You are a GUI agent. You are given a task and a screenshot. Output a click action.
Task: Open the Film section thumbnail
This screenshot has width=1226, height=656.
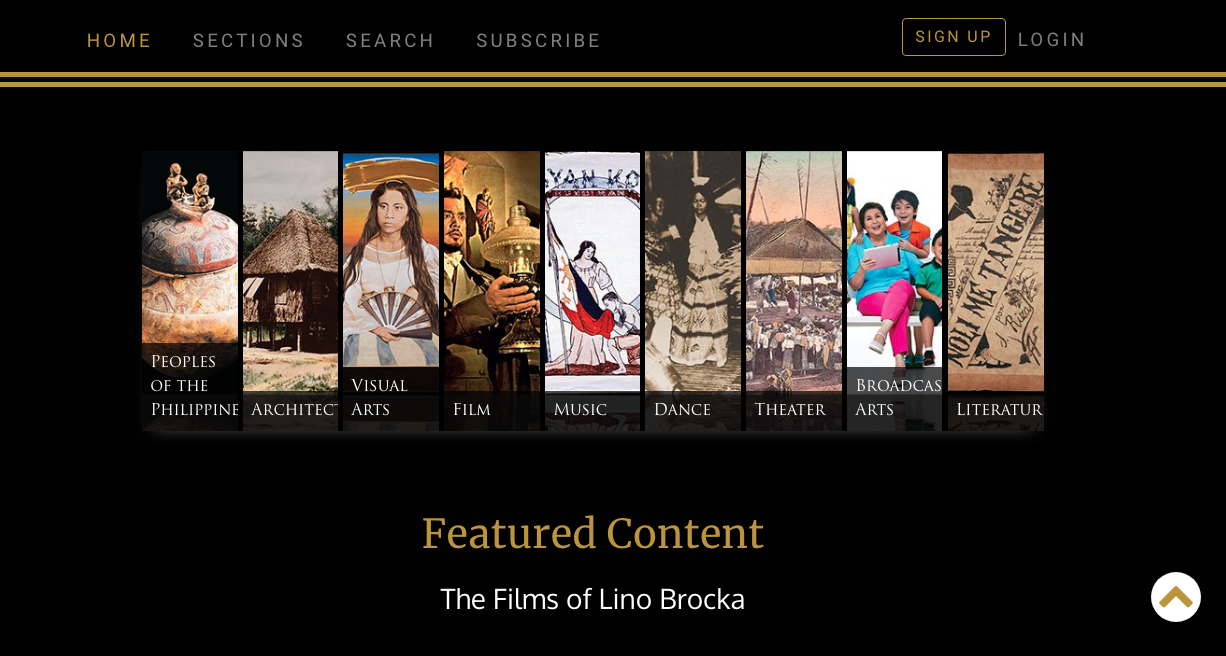click(492, 291)
